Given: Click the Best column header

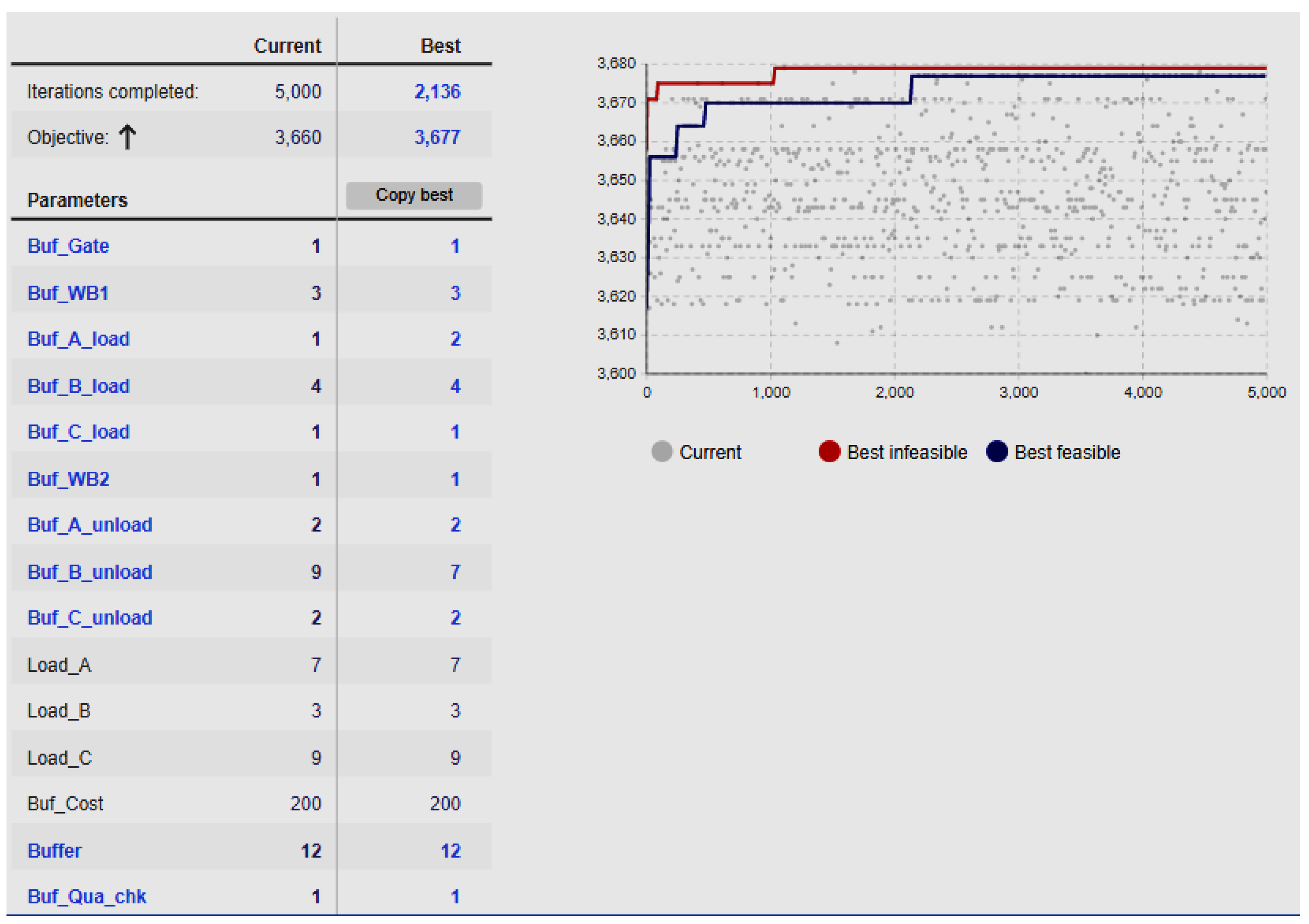Looking at the screenshot, I should 440,46.
